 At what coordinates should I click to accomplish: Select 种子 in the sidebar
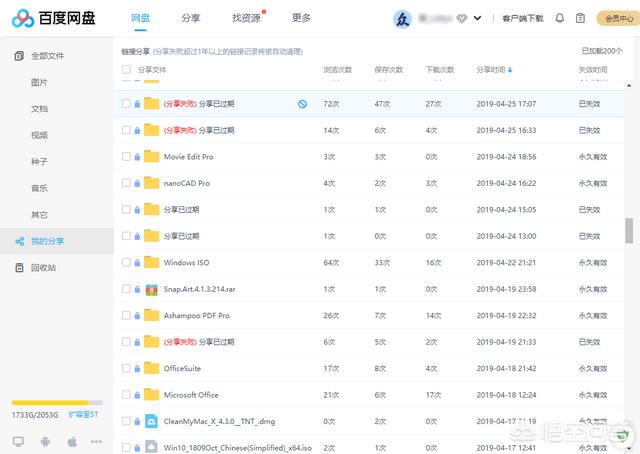[x=39, y=162]
